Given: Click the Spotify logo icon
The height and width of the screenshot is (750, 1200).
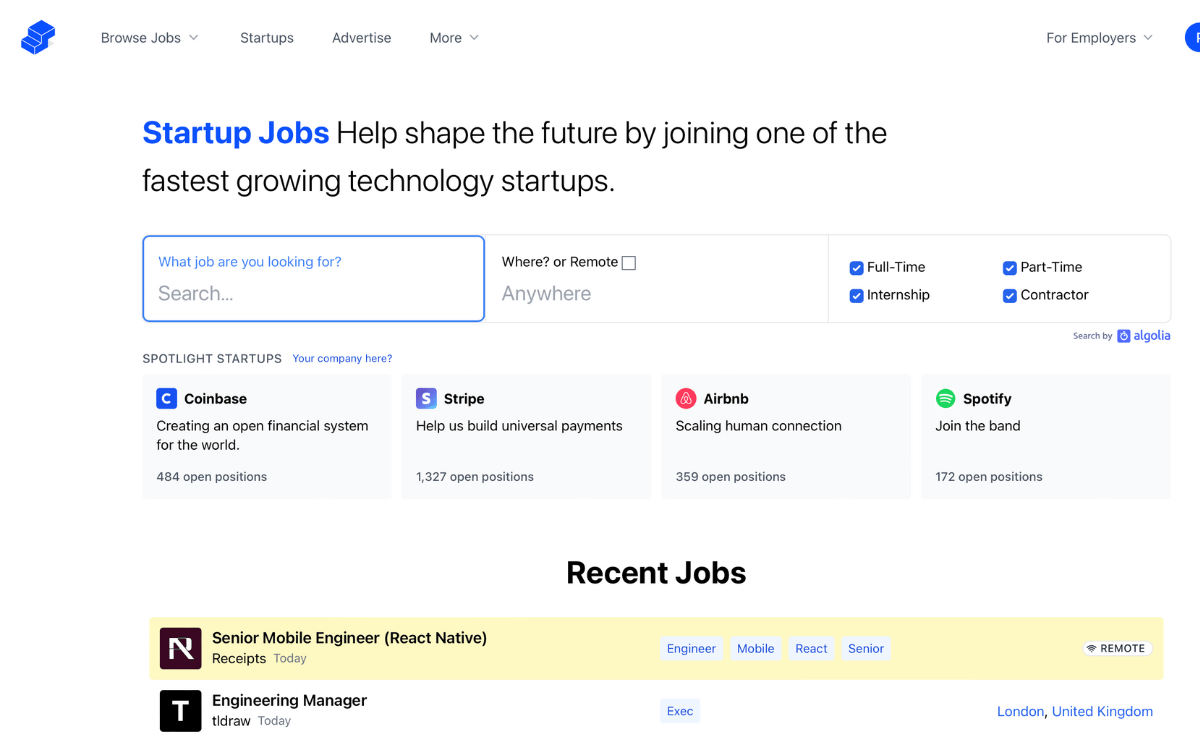Looking at the screenshot, I should click(945, 398).
